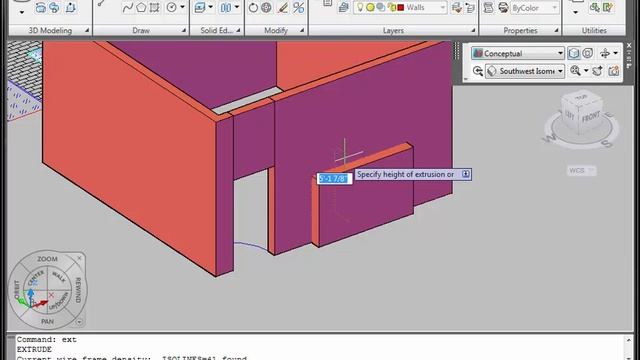Expand the Draw panel
The image size is (640, 360).
(184, 30)
